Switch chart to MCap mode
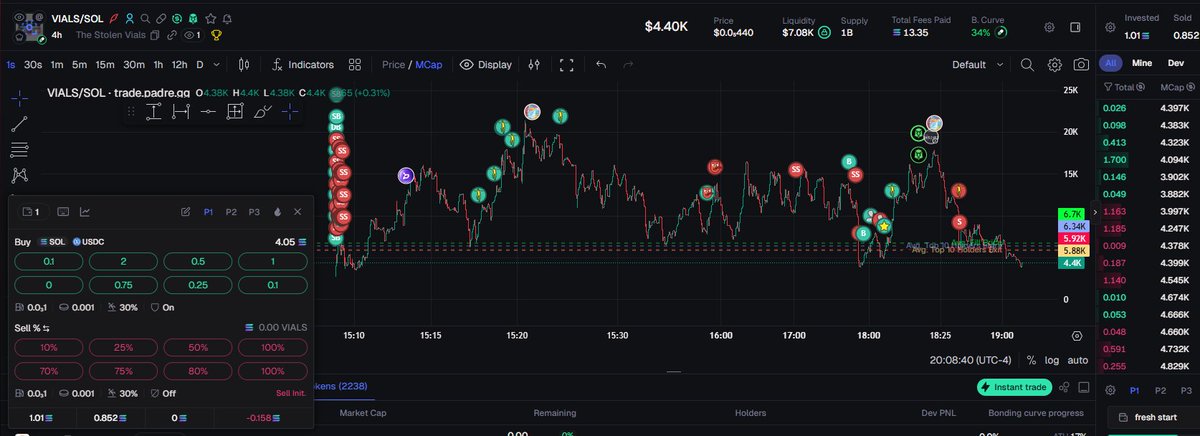1200x436 pixels. click(430, 65)
